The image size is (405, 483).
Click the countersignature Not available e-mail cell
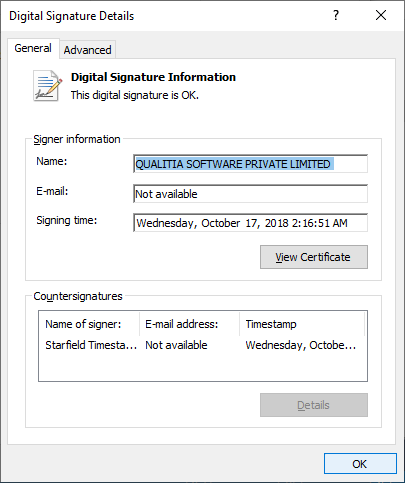point(176,345)
